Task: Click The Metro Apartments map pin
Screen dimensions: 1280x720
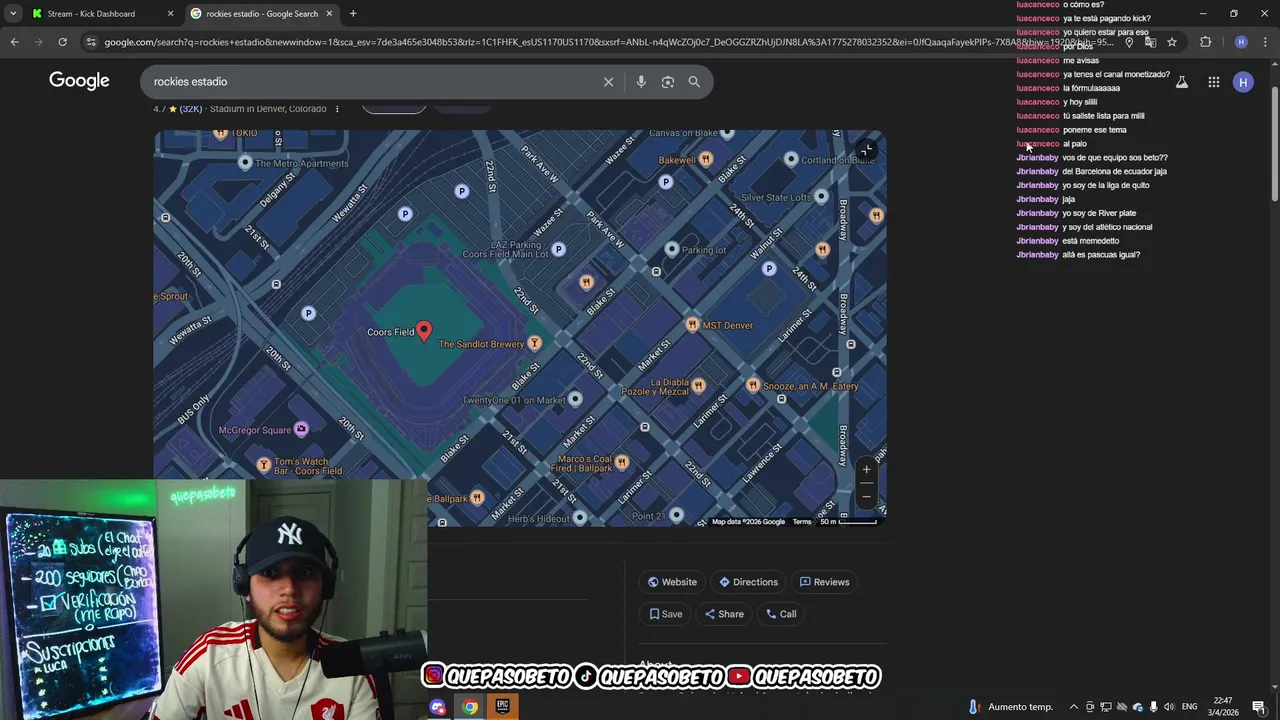Action: point(245,162)
